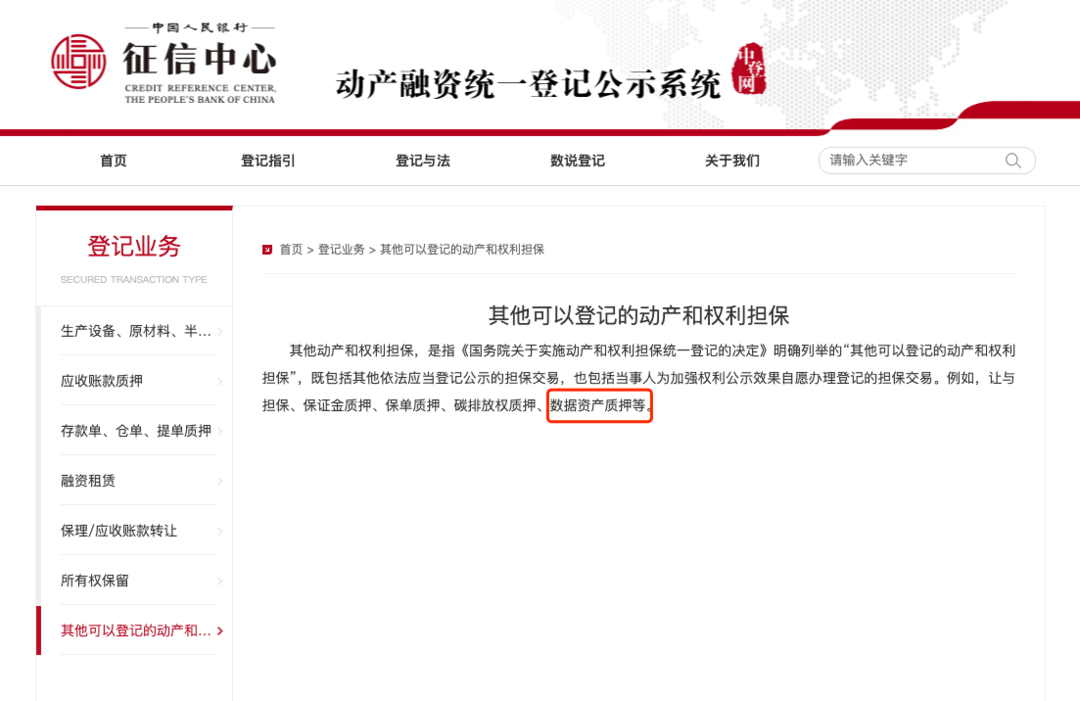Image resolution: width=1080 pixels, height=701 pixels.
Task: Select 融资租赁 in the sidebar
Action: [88, 481]
